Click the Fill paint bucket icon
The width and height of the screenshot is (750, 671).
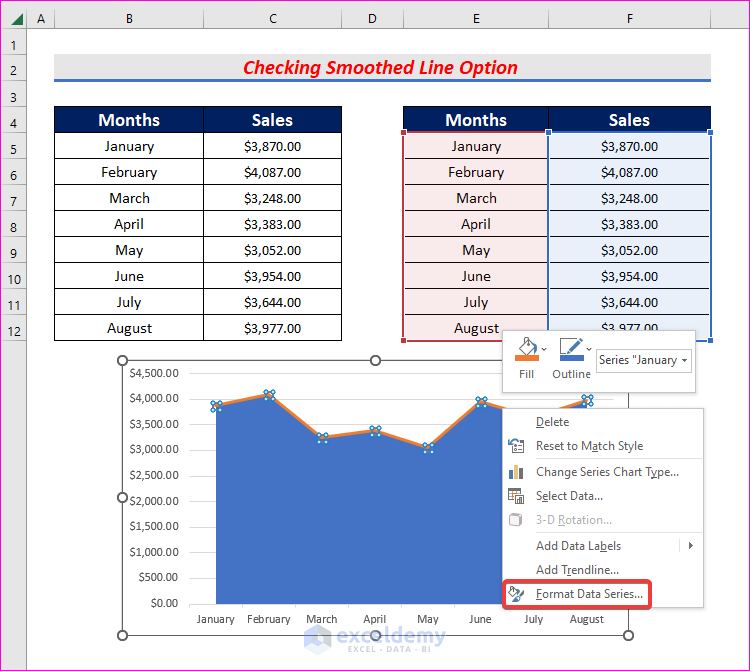(x=527, y=349)
